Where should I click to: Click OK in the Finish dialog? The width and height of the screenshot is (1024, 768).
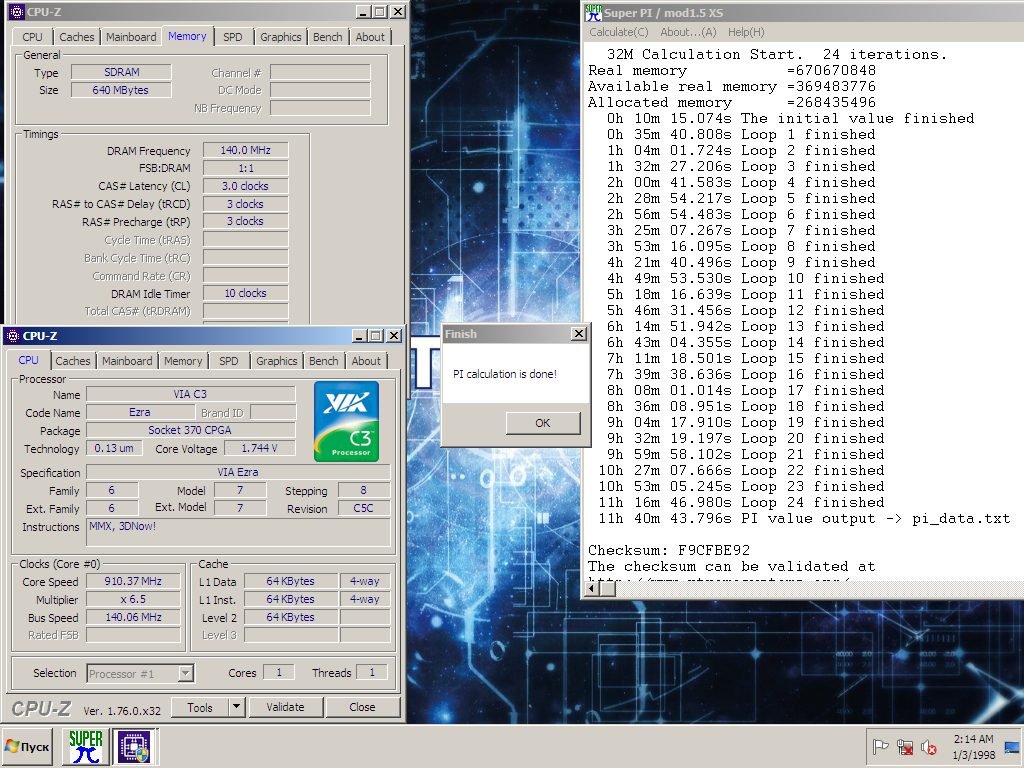click(543, 423)
